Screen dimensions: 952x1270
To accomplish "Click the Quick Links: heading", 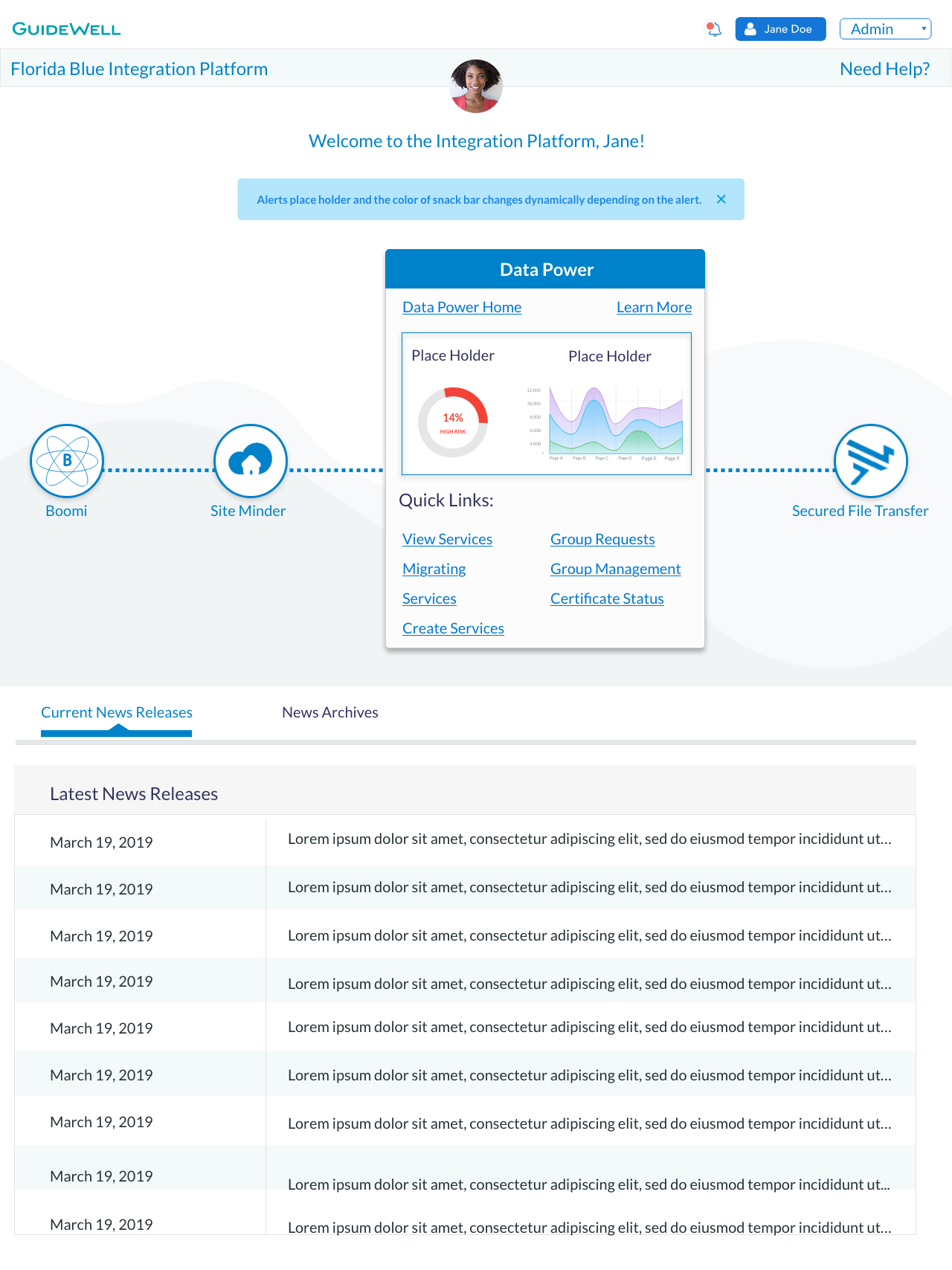I will click(446, 500).
